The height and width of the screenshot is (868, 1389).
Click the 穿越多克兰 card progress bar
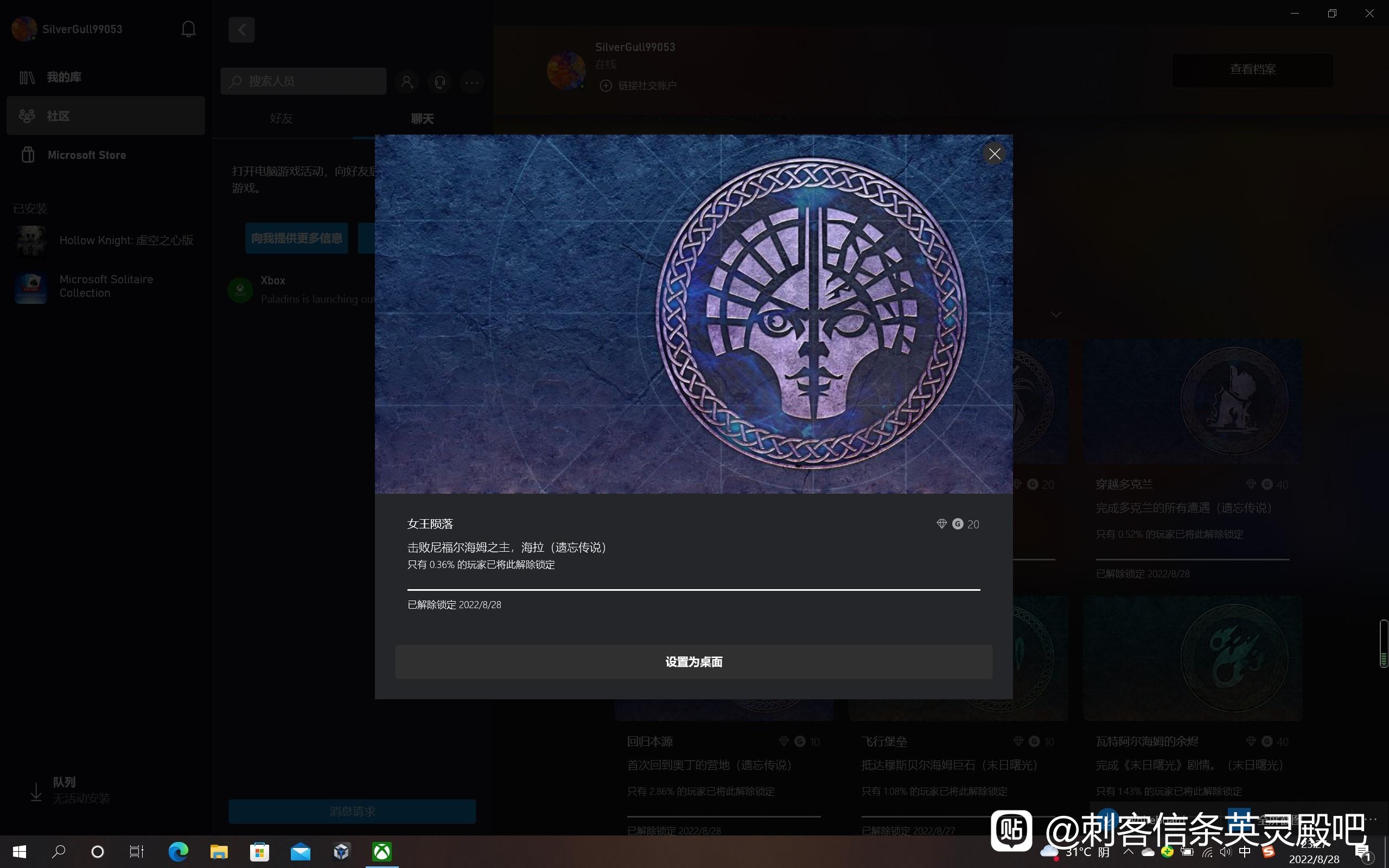[1192, 559]
